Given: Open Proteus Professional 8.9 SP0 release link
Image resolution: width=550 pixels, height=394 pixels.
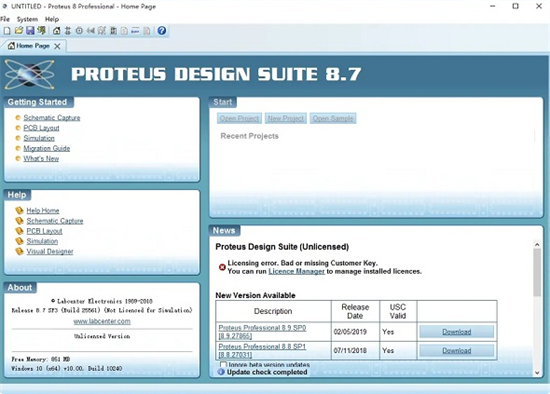Looking at the screenshot, I should coord(262,332).
